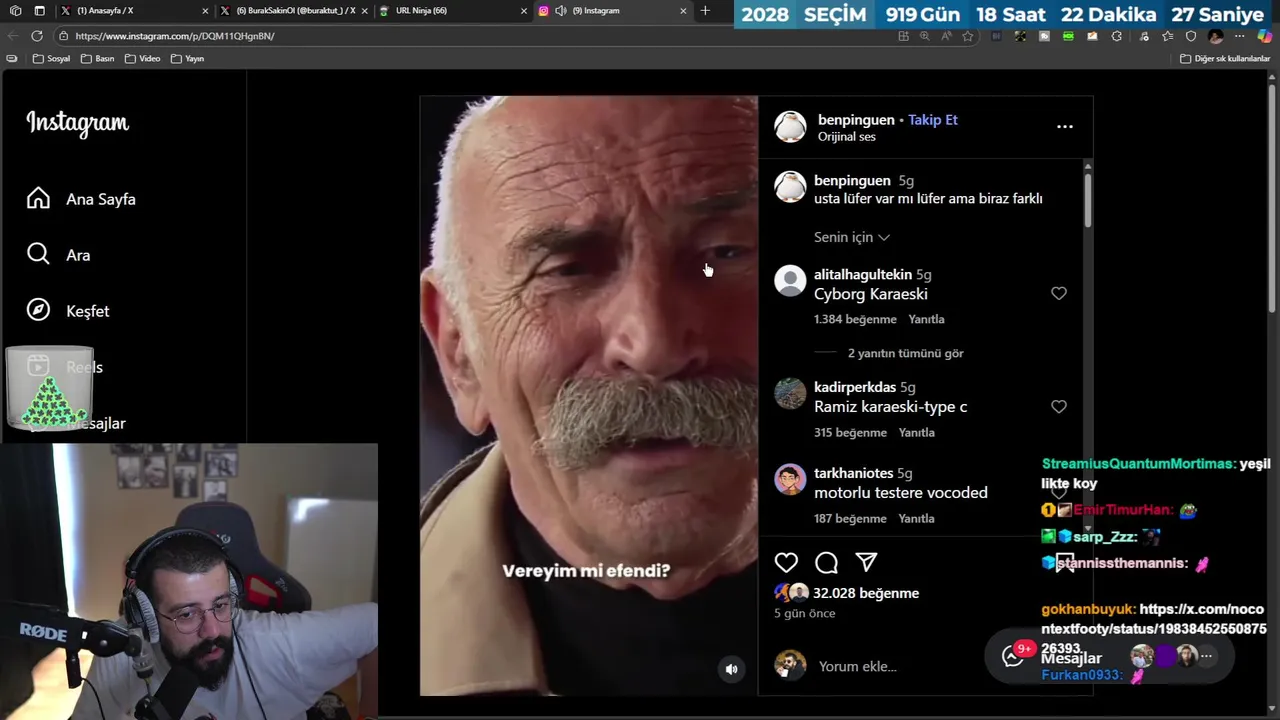This screenshot has width=1280, height=720.
Task: Open a new browser tab
Action: pos(705,10)
